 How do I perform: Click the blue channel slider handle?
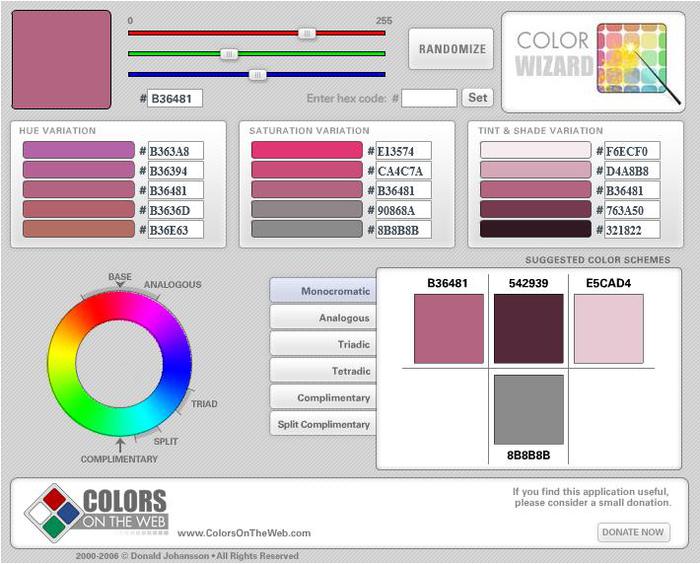click(x=258, y=74)
